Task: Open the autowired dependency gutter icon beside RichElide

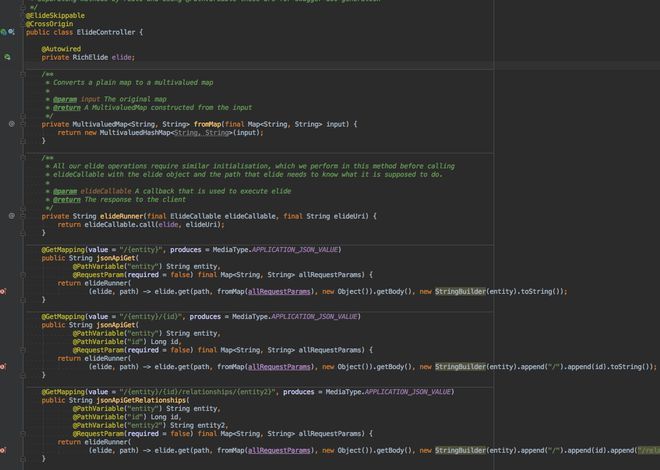Action: click(7, 57)
